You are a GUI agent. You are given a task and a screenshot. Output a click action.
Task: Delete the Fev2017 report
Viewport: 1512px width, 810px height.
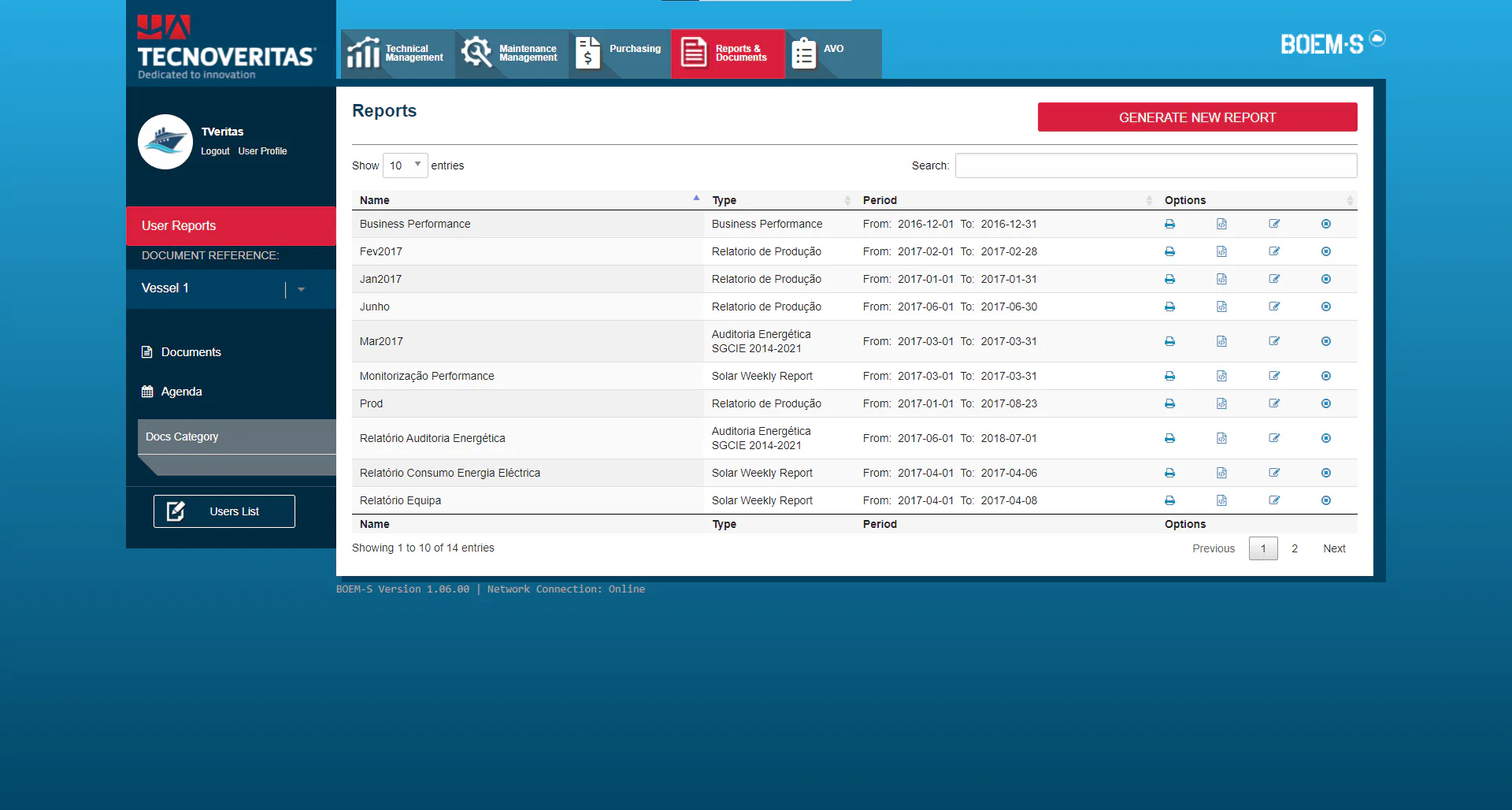click(x=1326, y=251)
